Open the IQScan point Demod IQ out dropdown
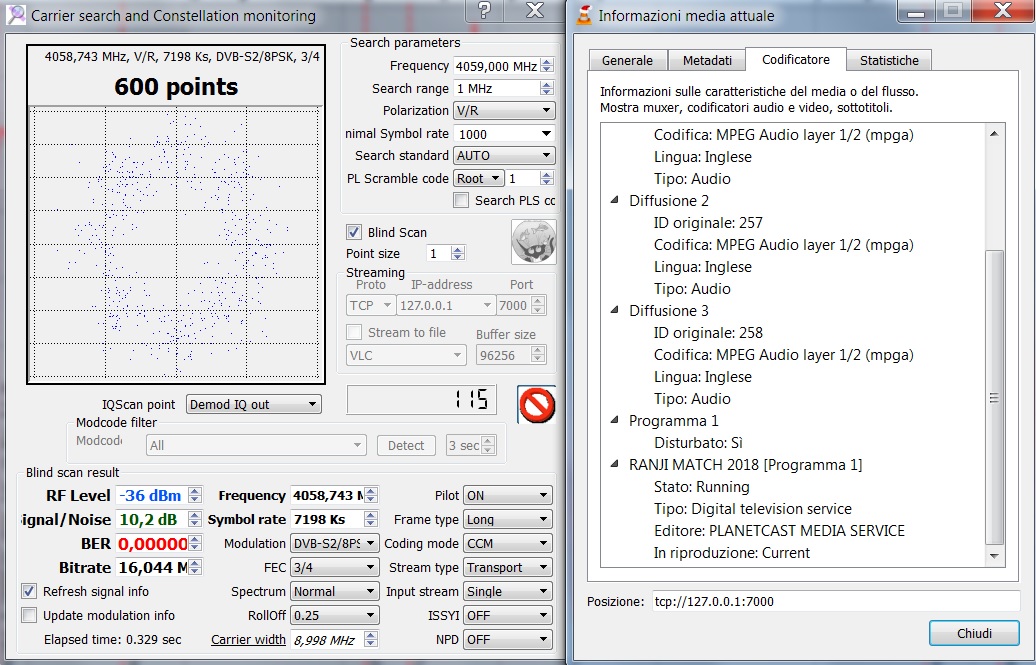 point(254,405)
